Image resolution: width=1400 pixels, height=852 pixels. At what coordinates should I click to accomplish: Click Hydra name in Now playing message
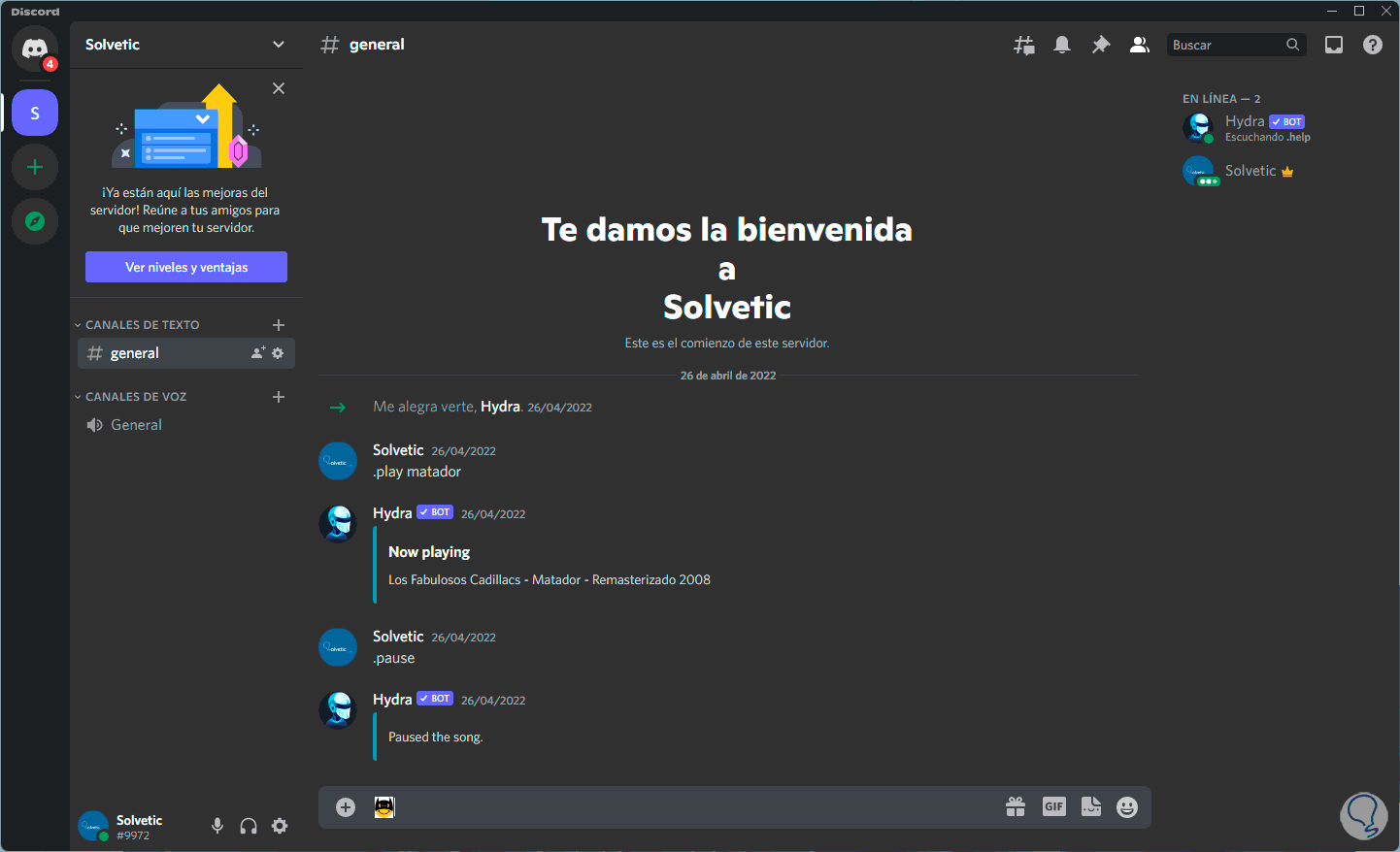pyautogui.click(x=392, y=513)
